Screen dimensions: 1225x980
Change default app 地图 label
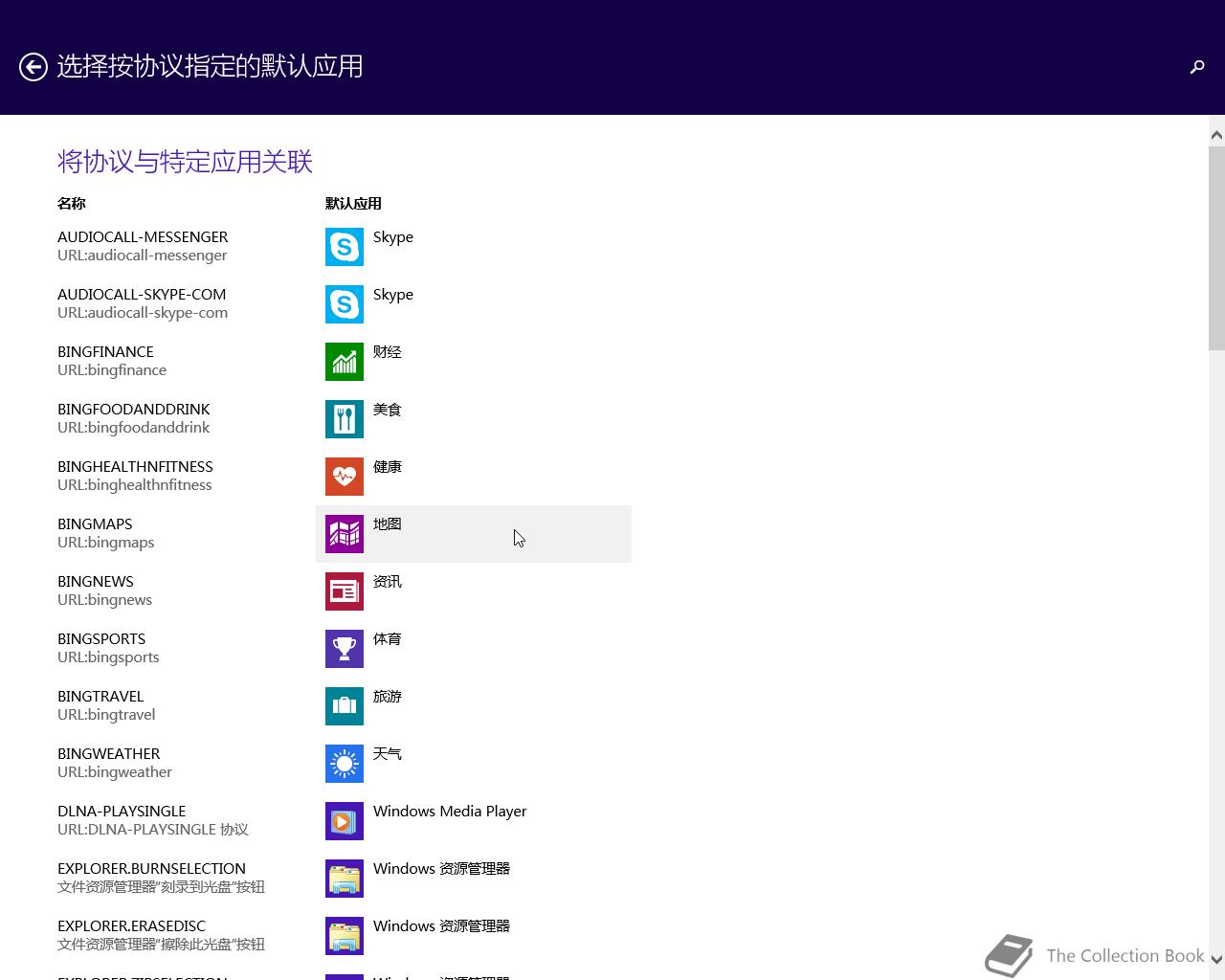[x=388, y=524]
